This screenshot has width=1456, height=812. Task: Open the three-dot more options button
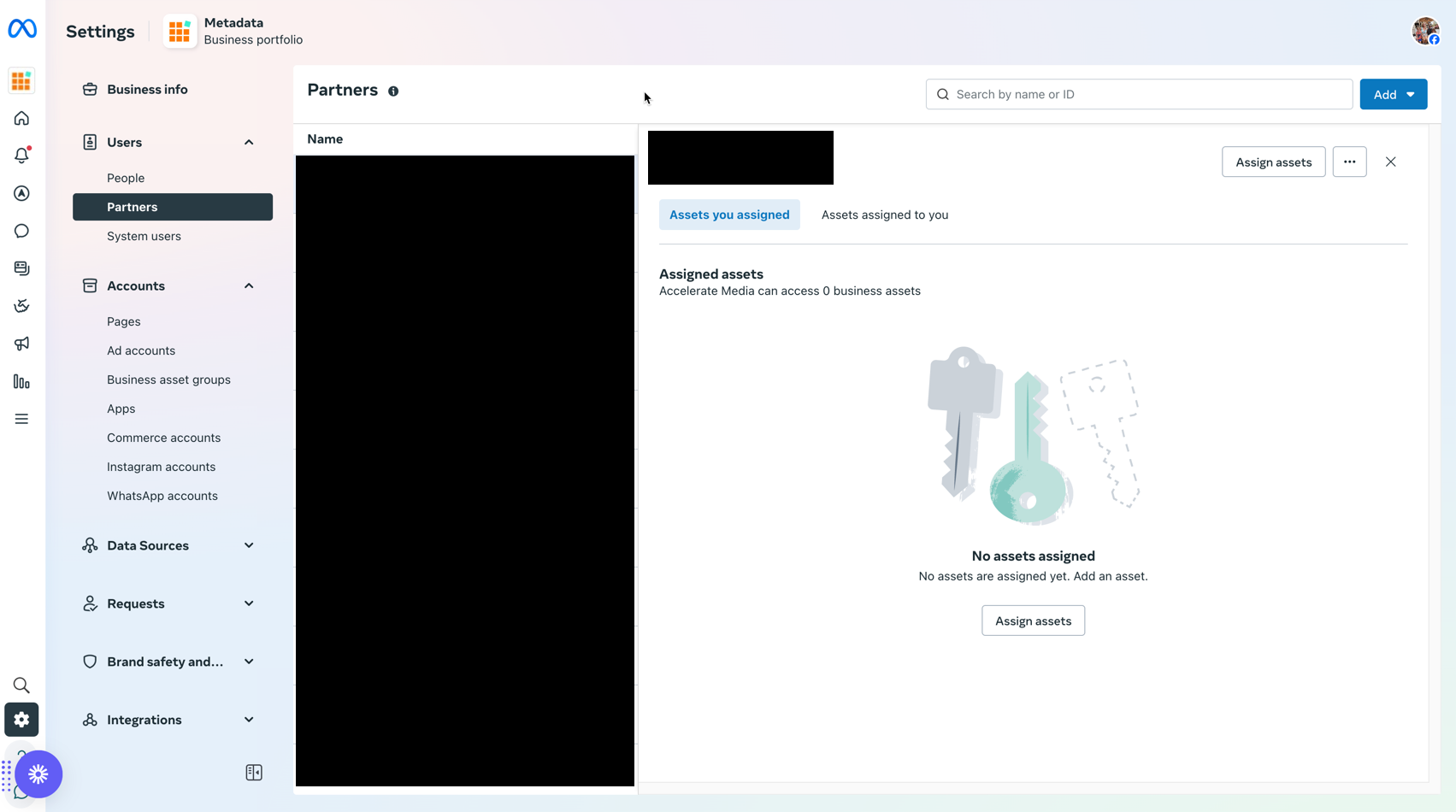1349,162
